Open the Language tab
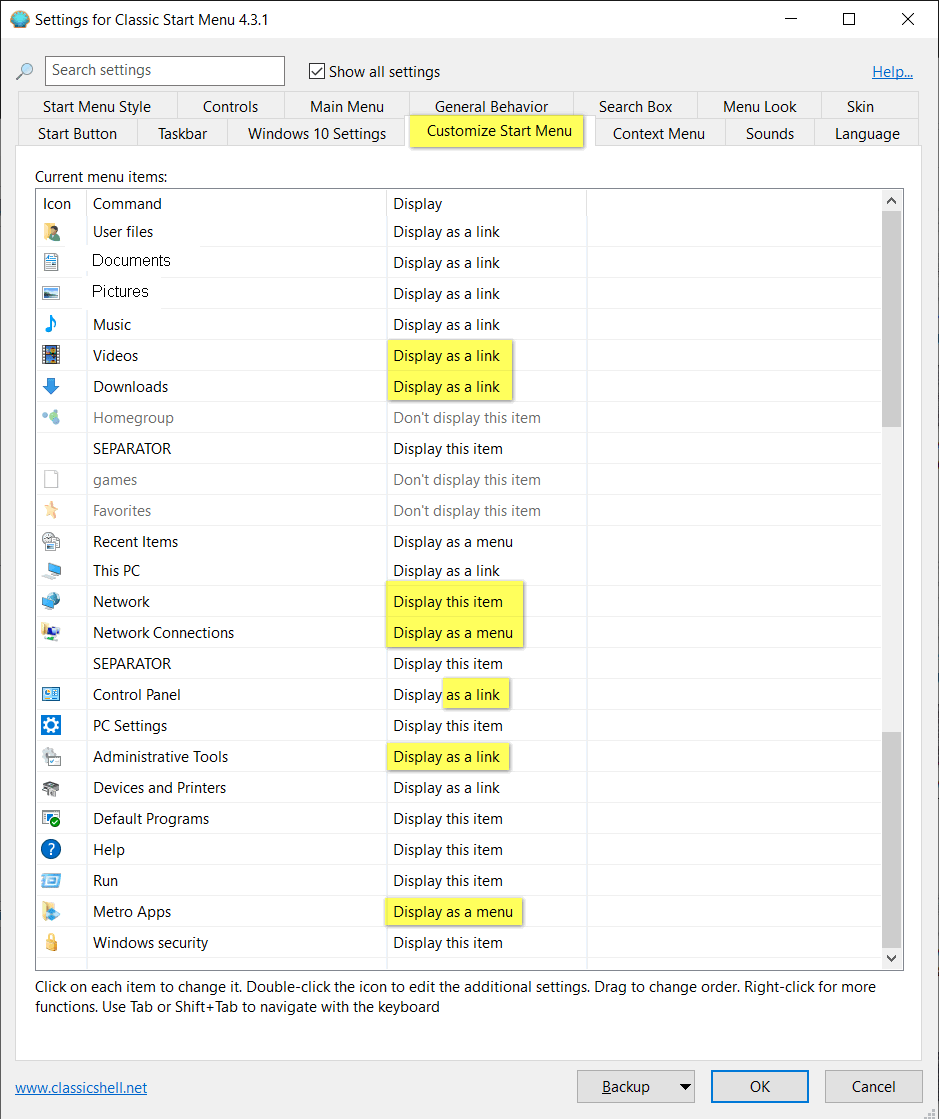Screen dimensions: 939x1119 [867, 133]
